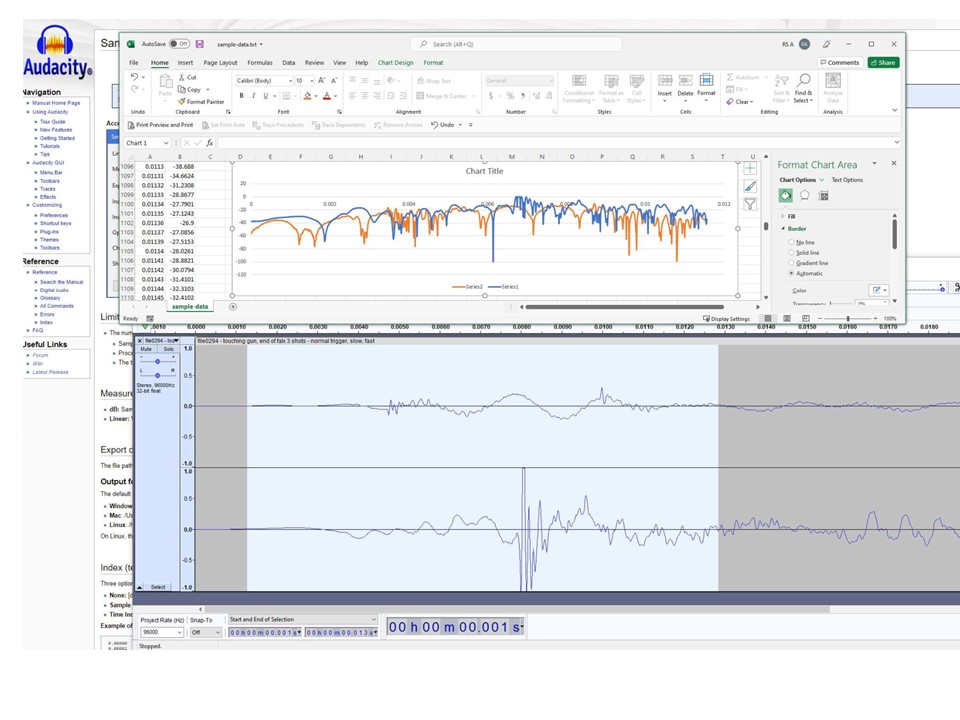Click the Audacity track close X icon
The height and width of the screenshot is (720, 960).
140,340
